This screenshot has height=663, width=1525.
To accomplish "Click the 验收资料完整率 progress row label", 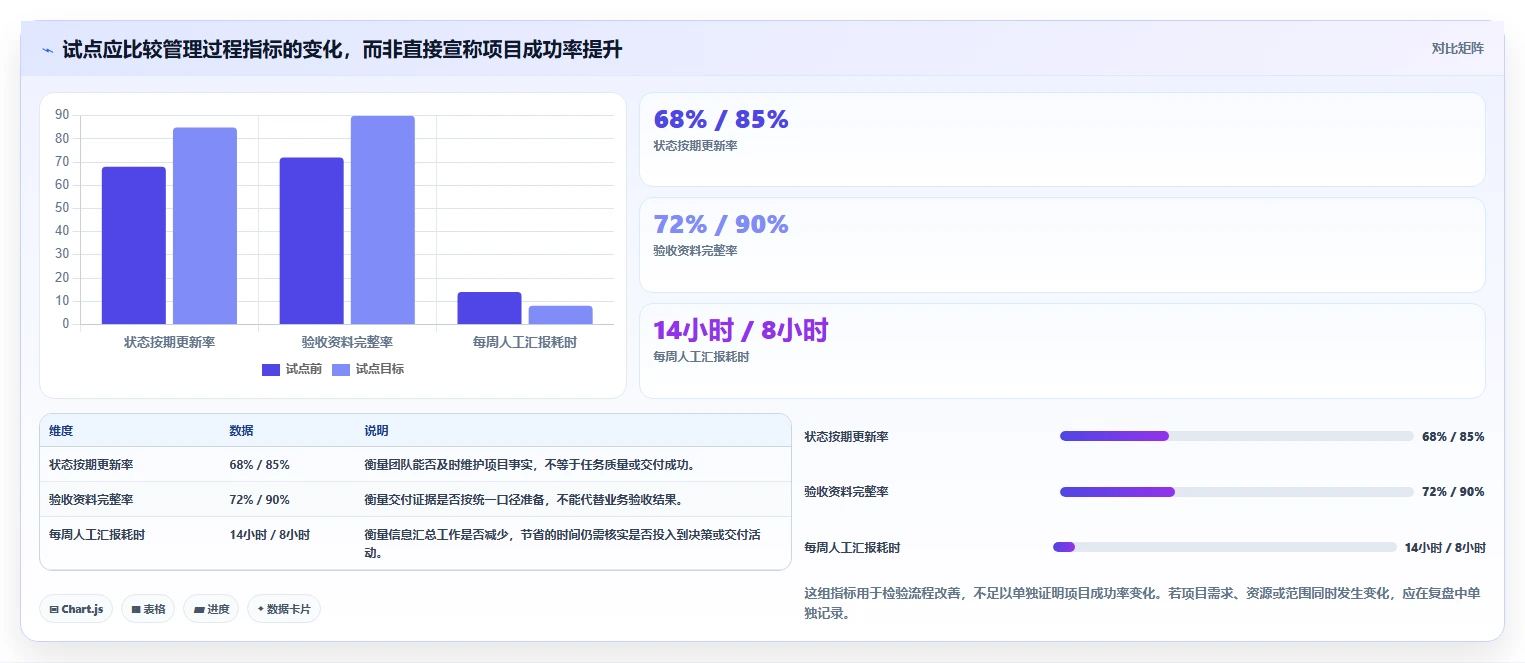I will [846, 492].
